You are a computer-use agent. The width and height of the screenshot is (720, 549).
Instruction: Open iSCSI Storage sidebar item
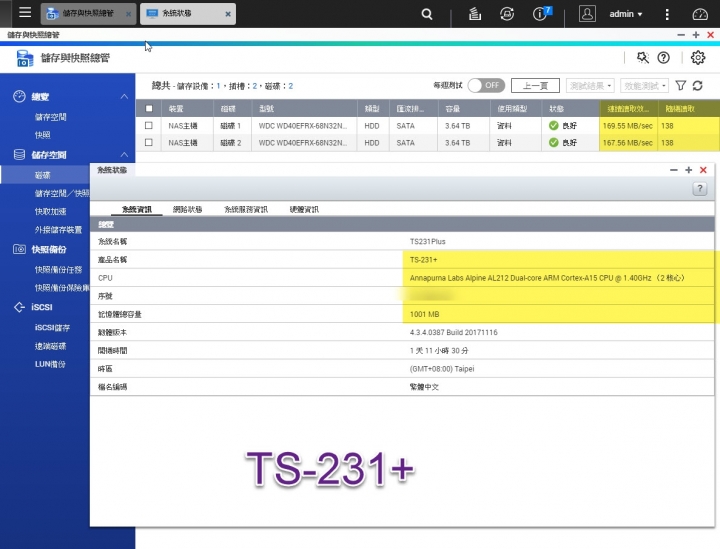tap(52, 327)
